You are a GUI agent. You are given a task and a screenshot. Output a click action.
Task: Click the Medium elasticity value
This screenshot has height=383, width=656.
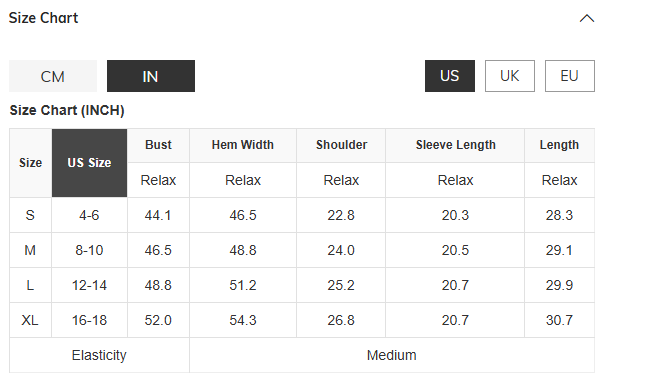tap(392, 355)
